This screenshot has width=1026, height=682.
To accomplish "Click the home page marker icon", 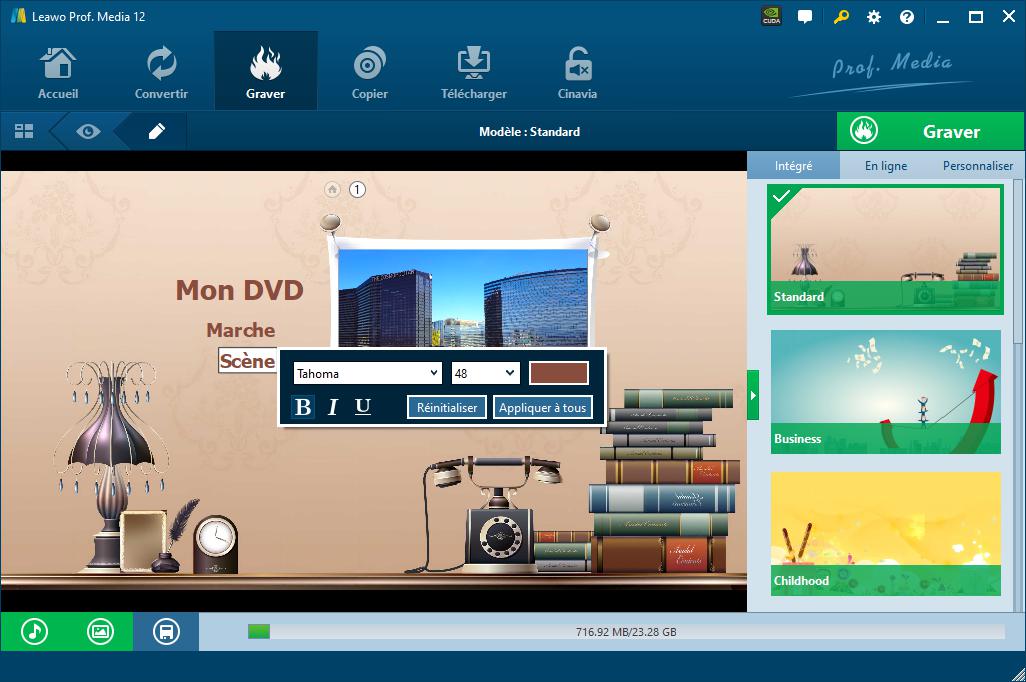I will click(332, 190).
